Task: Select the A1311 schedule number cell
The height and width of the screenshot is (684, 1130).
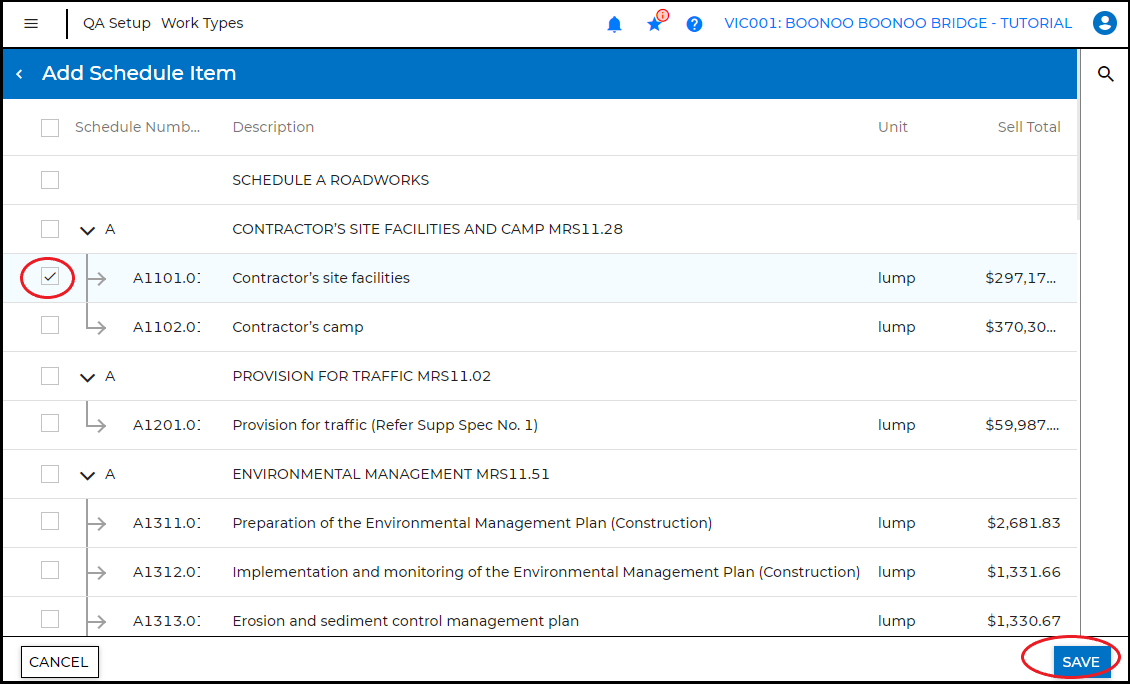Action: point(166,523)
